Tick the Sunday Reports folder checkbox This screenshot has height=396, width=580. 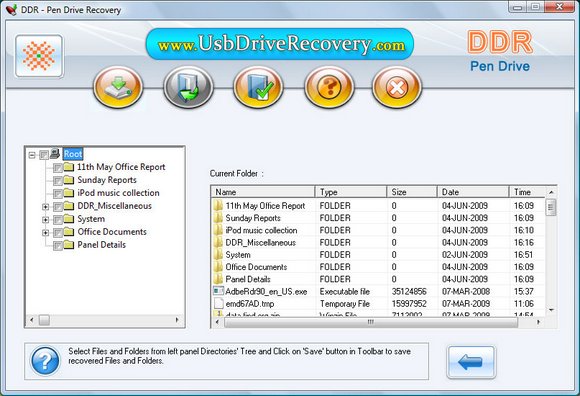pyautogui.click(x=58, y=180)
